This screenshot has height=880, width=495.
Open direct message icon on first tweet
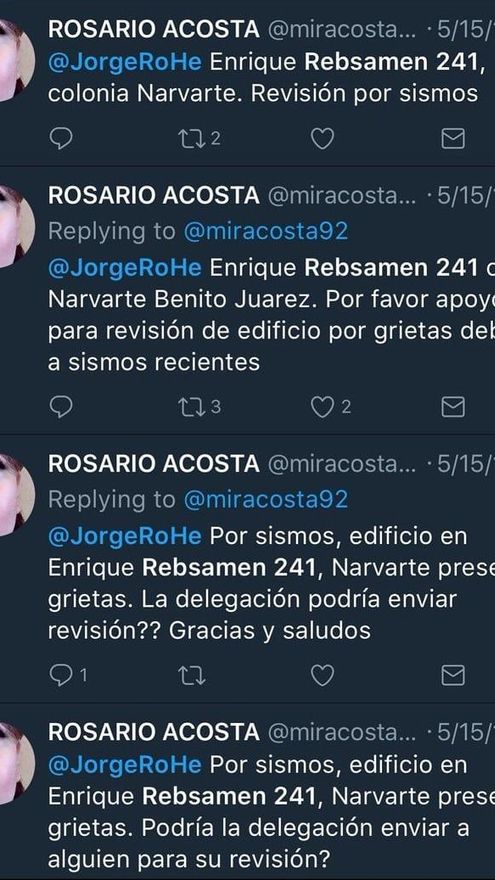453,139
